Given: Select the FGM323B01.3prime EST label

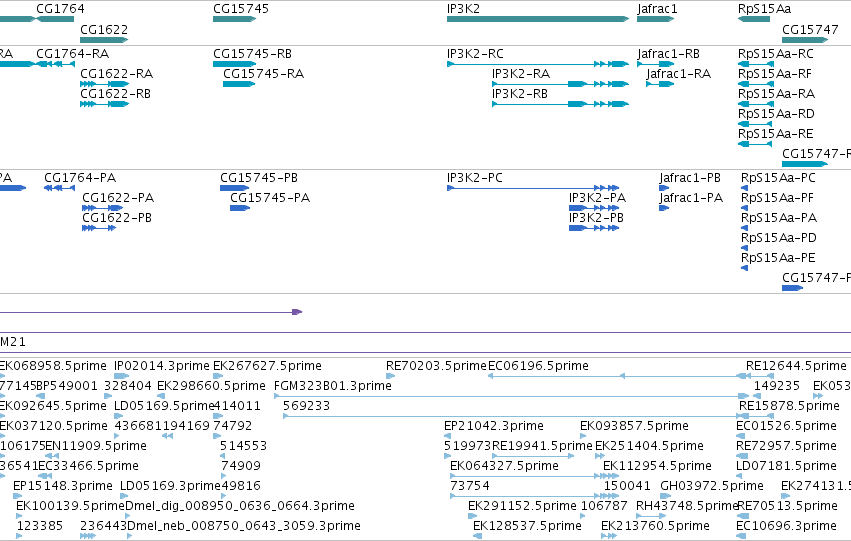Looking at the screenshot, I should click(333, 386).
